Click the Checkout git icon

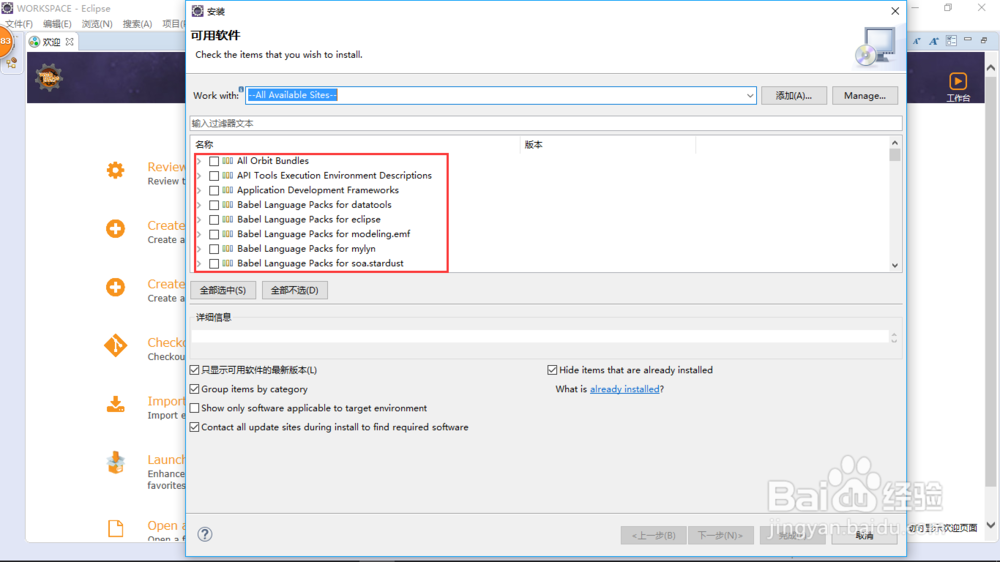(115, 346)
